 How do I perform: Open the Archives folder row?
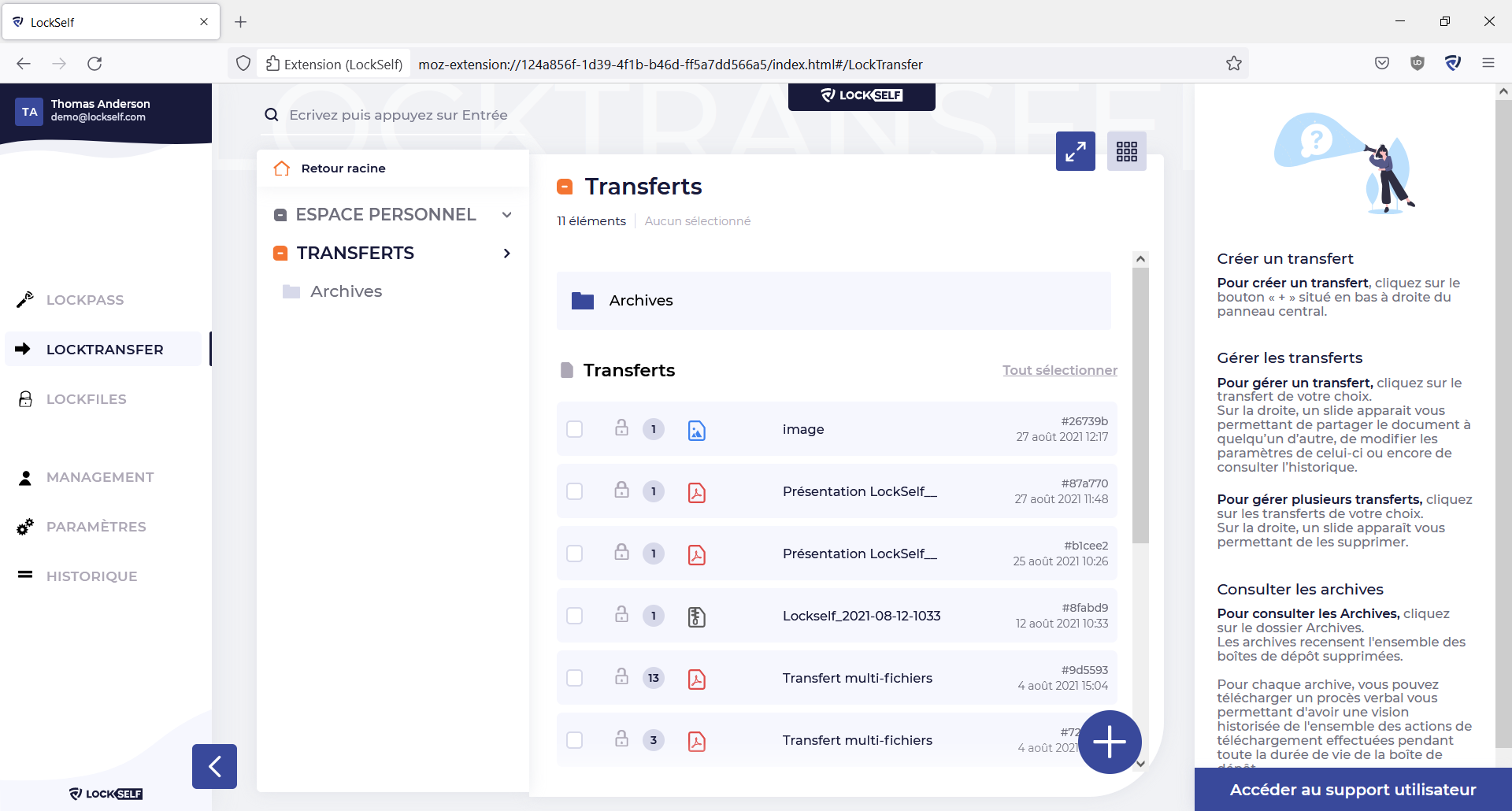pos(834,301)
